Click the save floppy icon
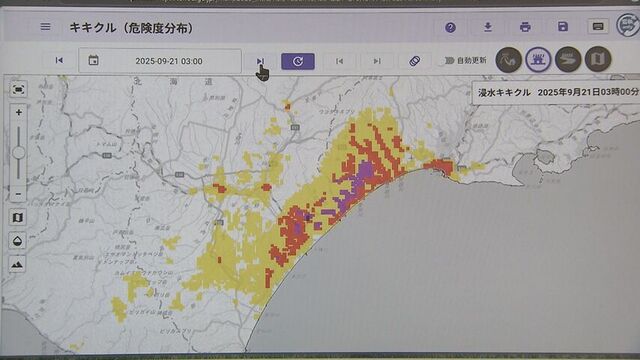Viewport: 640px width, 360px height. pos(563,27)
